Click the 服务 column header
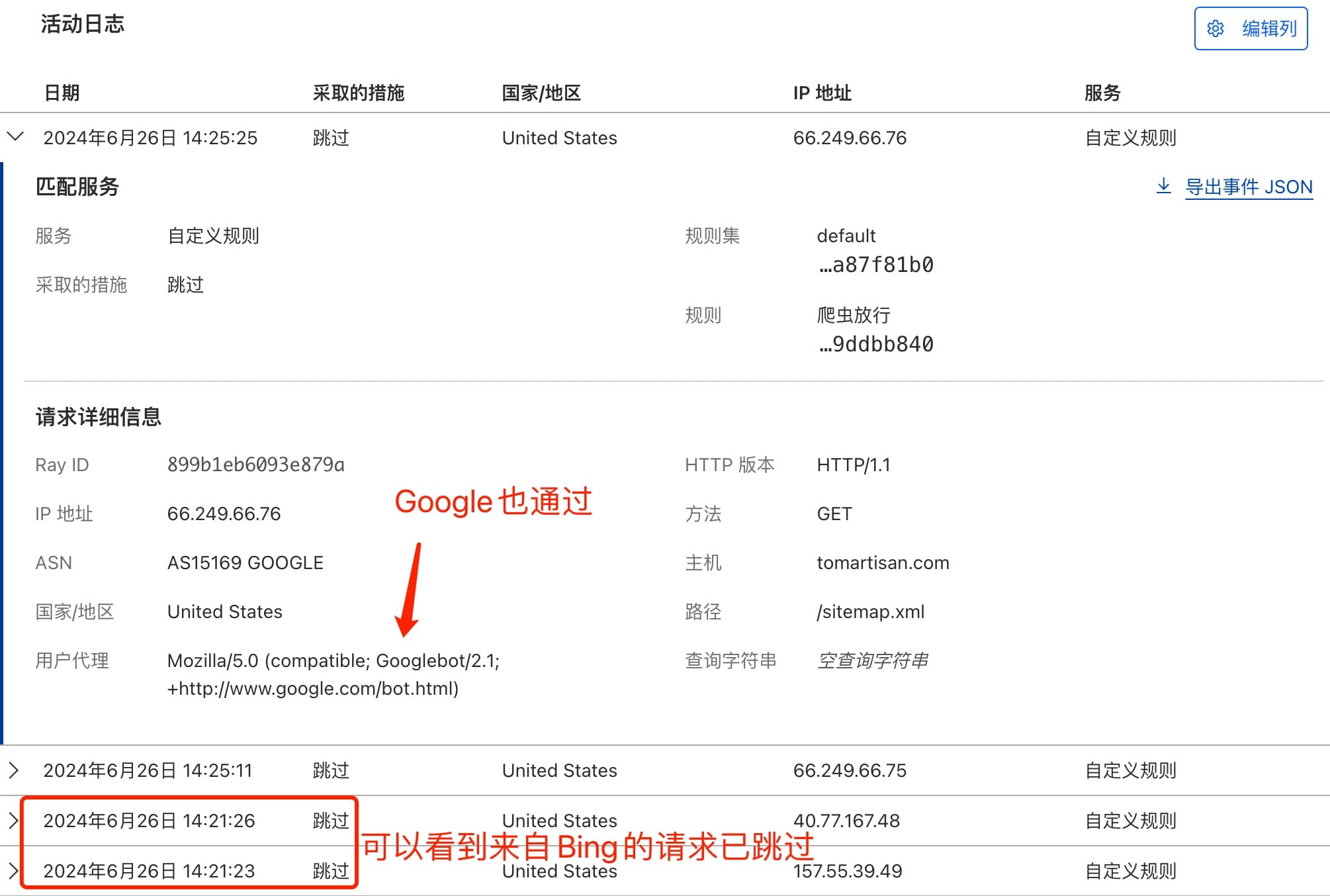This screenshot has height=896, width=1330. click(1102, 93)
